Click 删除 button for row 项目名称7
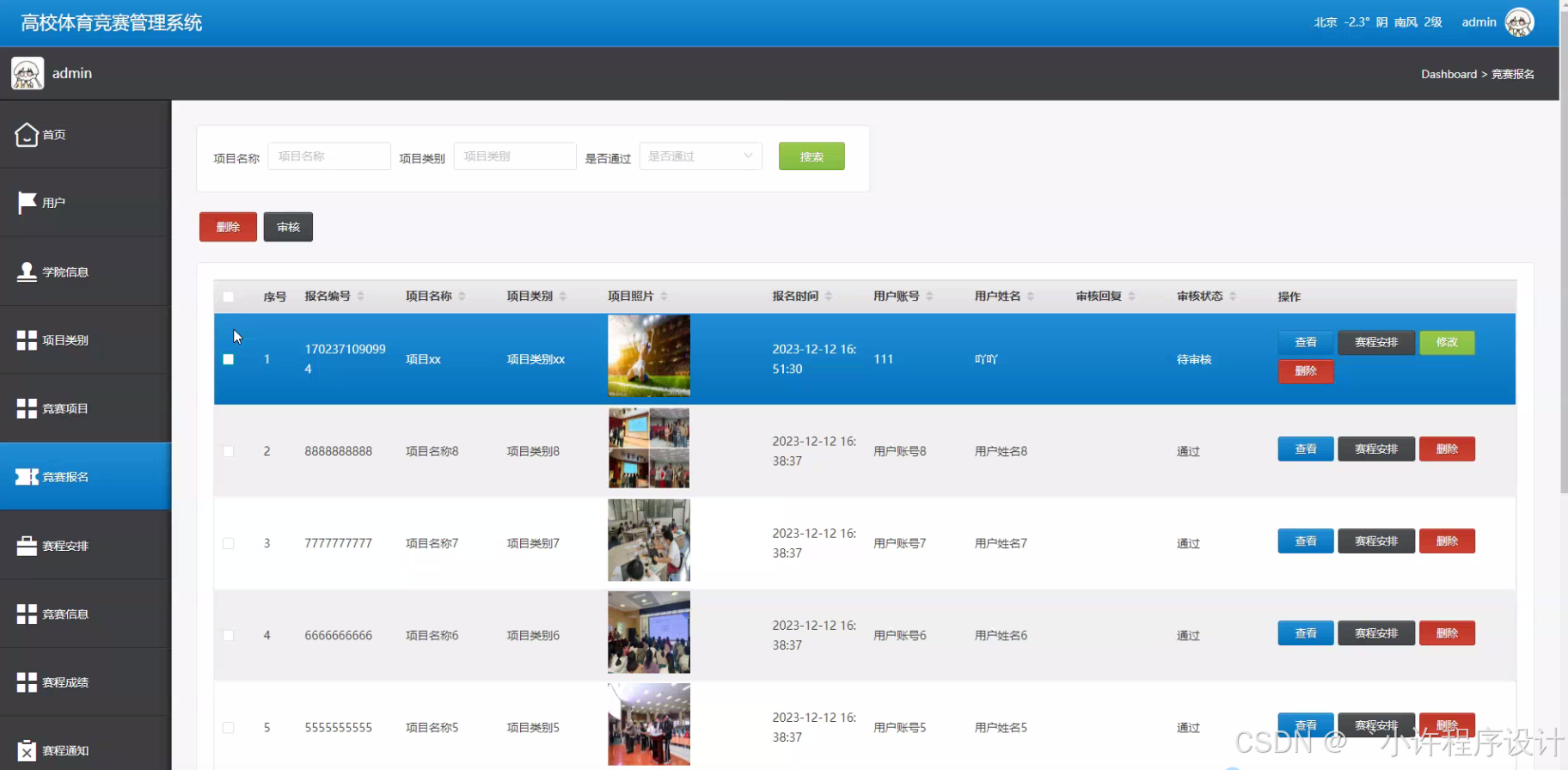This screenshot has width=1568, height=770. click(x=1447, y=541)
